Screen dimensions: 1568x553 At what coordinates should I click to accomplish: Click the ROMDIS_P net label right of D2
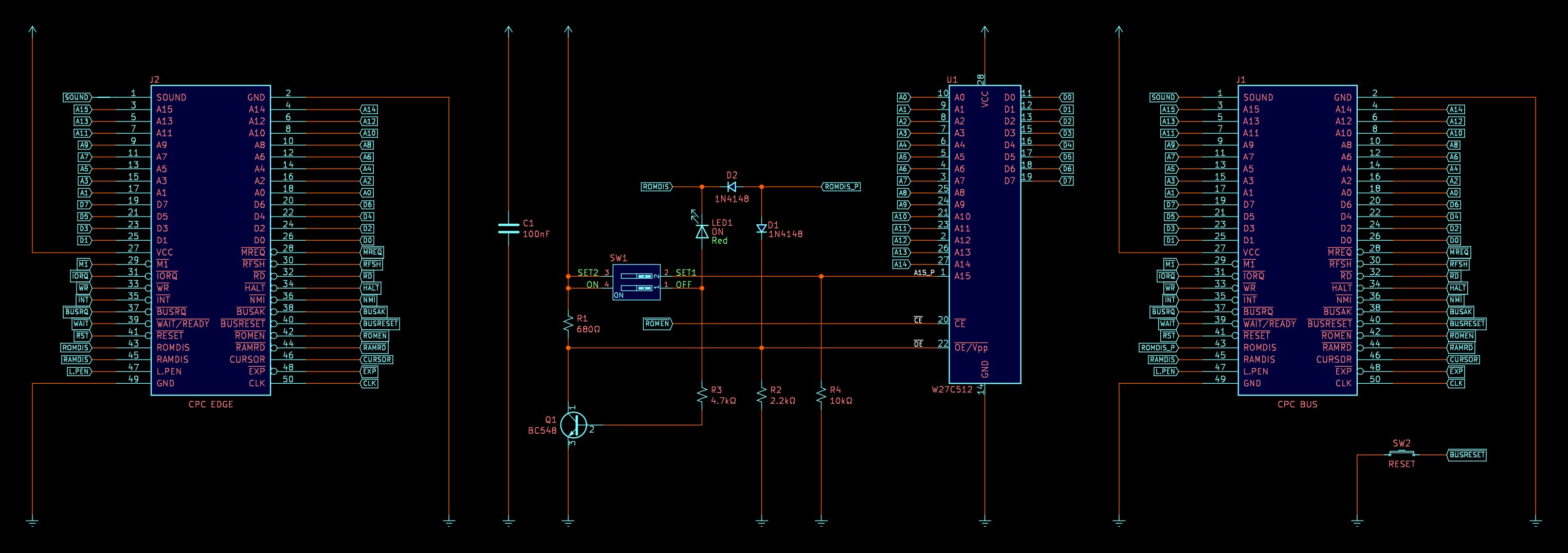[841, 187]
